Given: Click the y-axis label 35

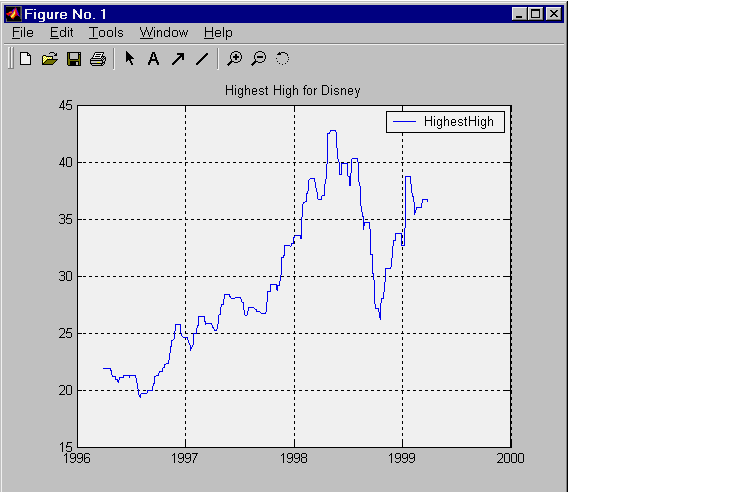Looking at the screenshot, I should (66, 220).
